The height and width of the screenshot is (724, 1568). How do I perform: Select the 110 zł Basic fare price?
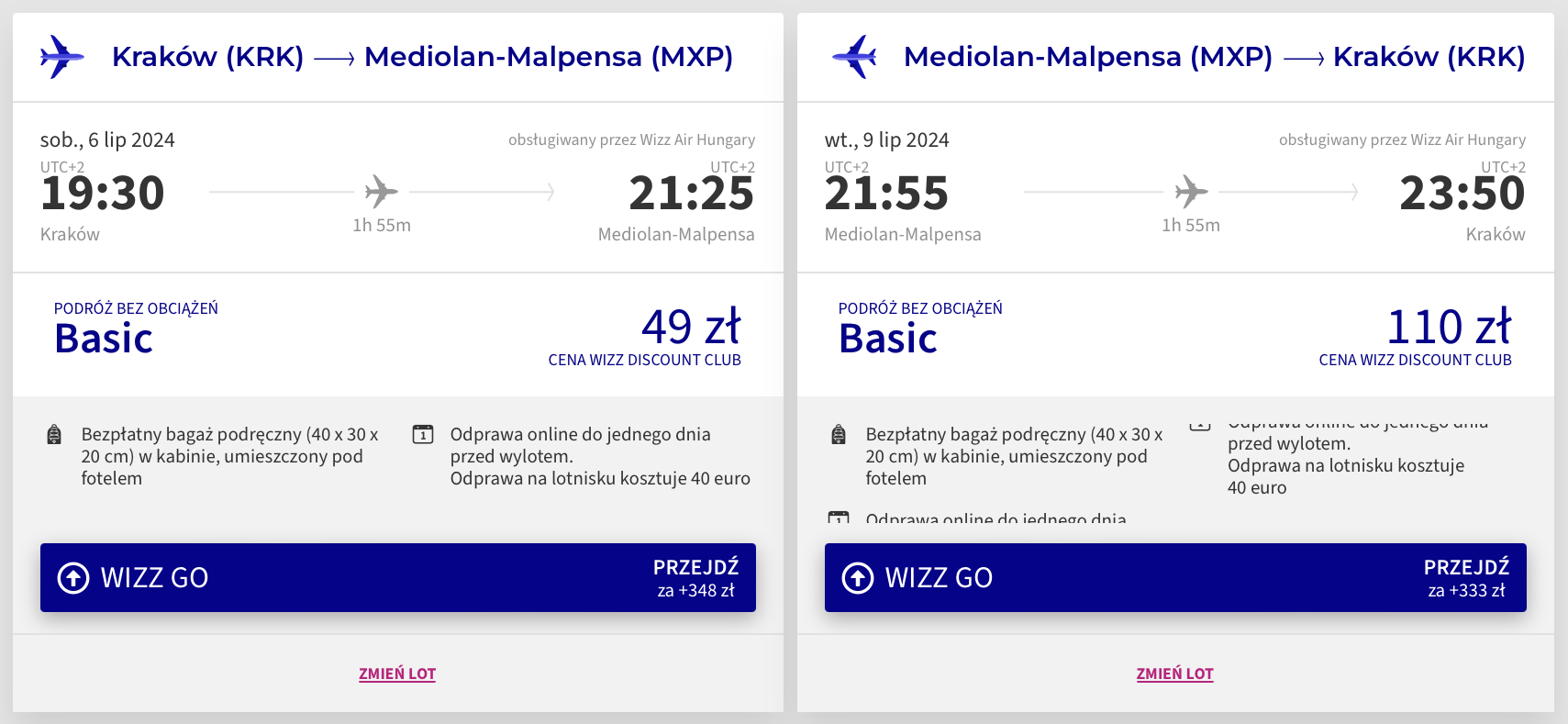[x=1449, y=327]
